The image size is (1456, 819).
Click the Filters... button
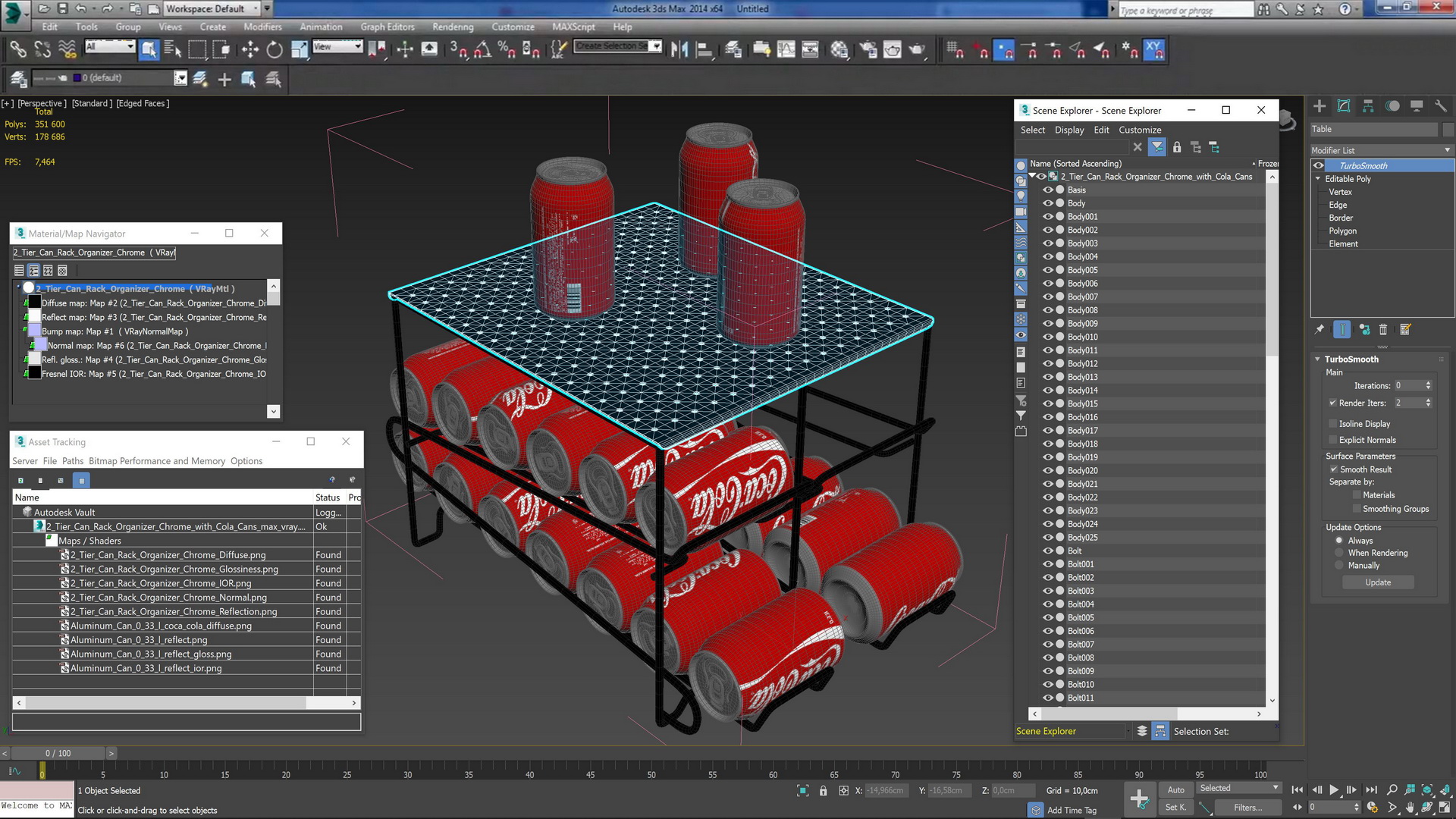1247,808
